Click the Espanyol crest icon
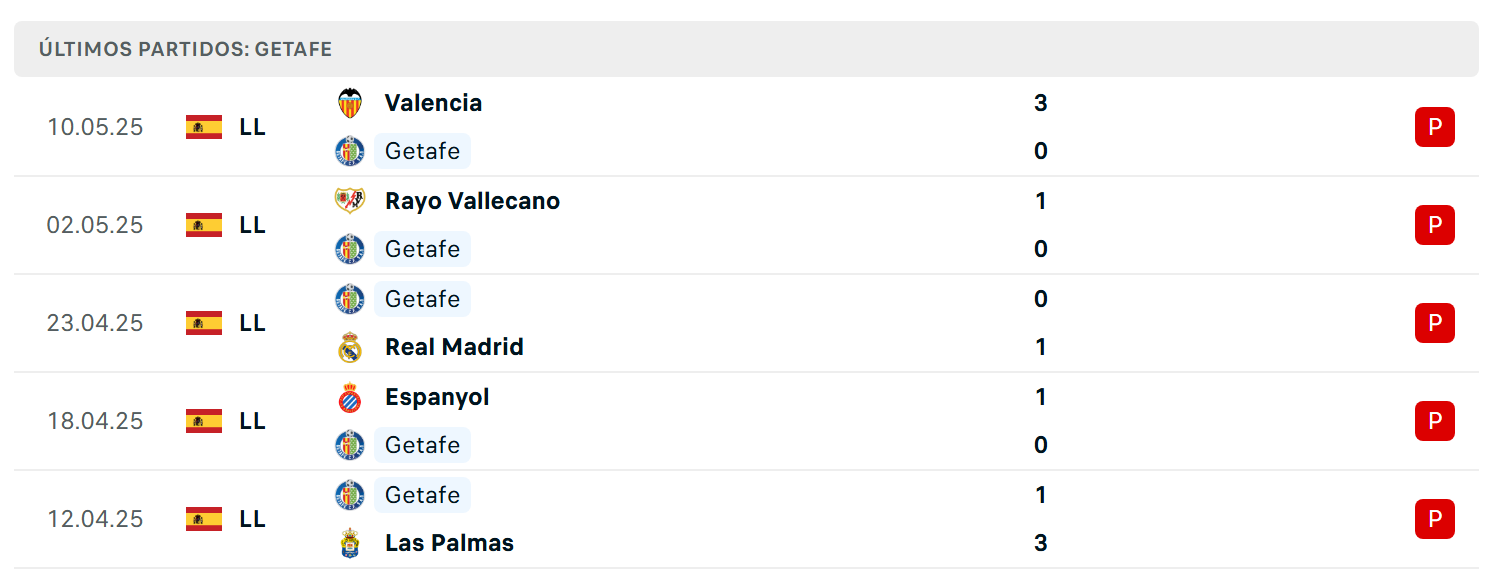This screenshot has width=1494, height=584. [x=349, y=397]
